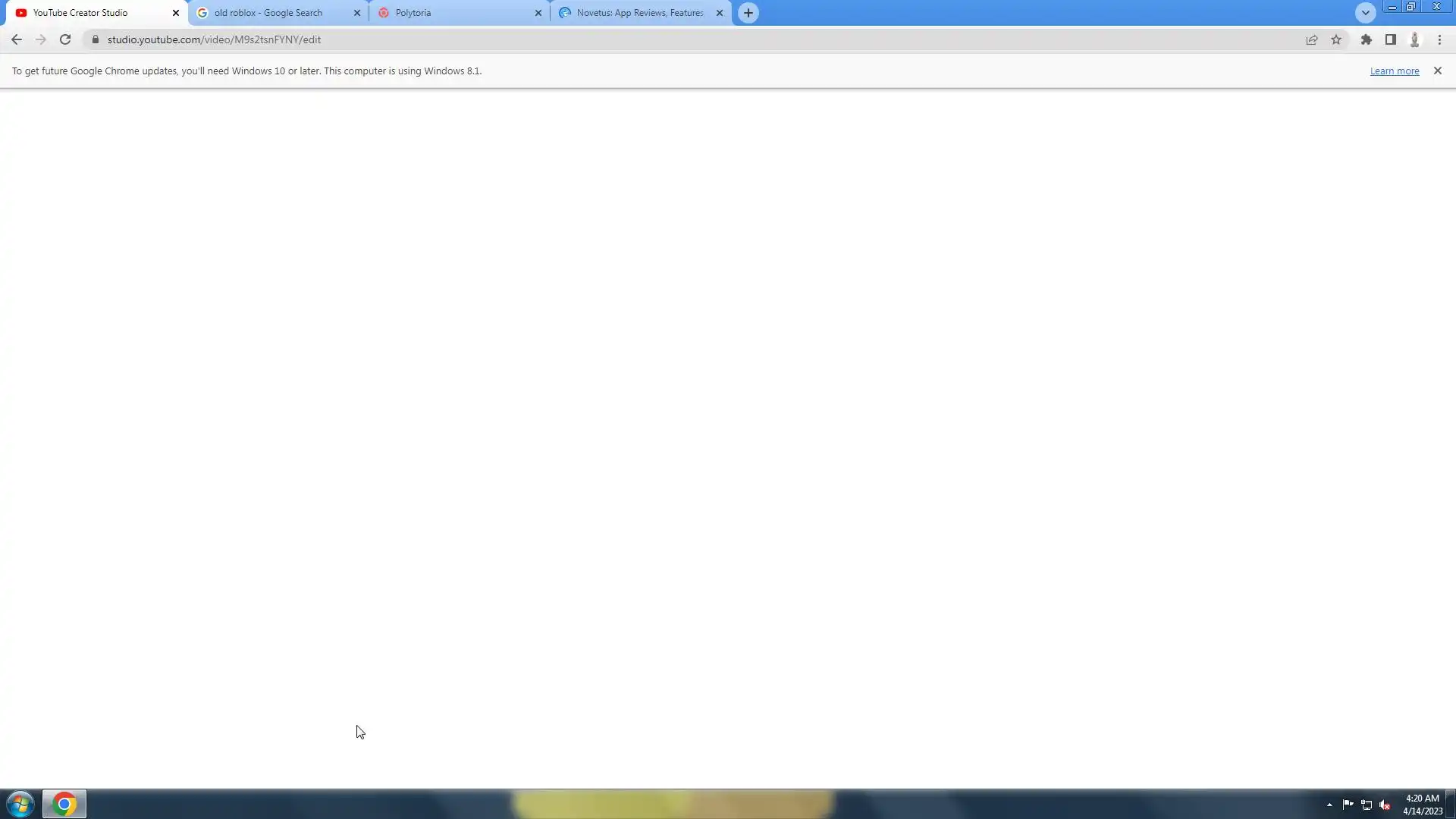Click the muted volume tray icon

tap(1385, 805)
